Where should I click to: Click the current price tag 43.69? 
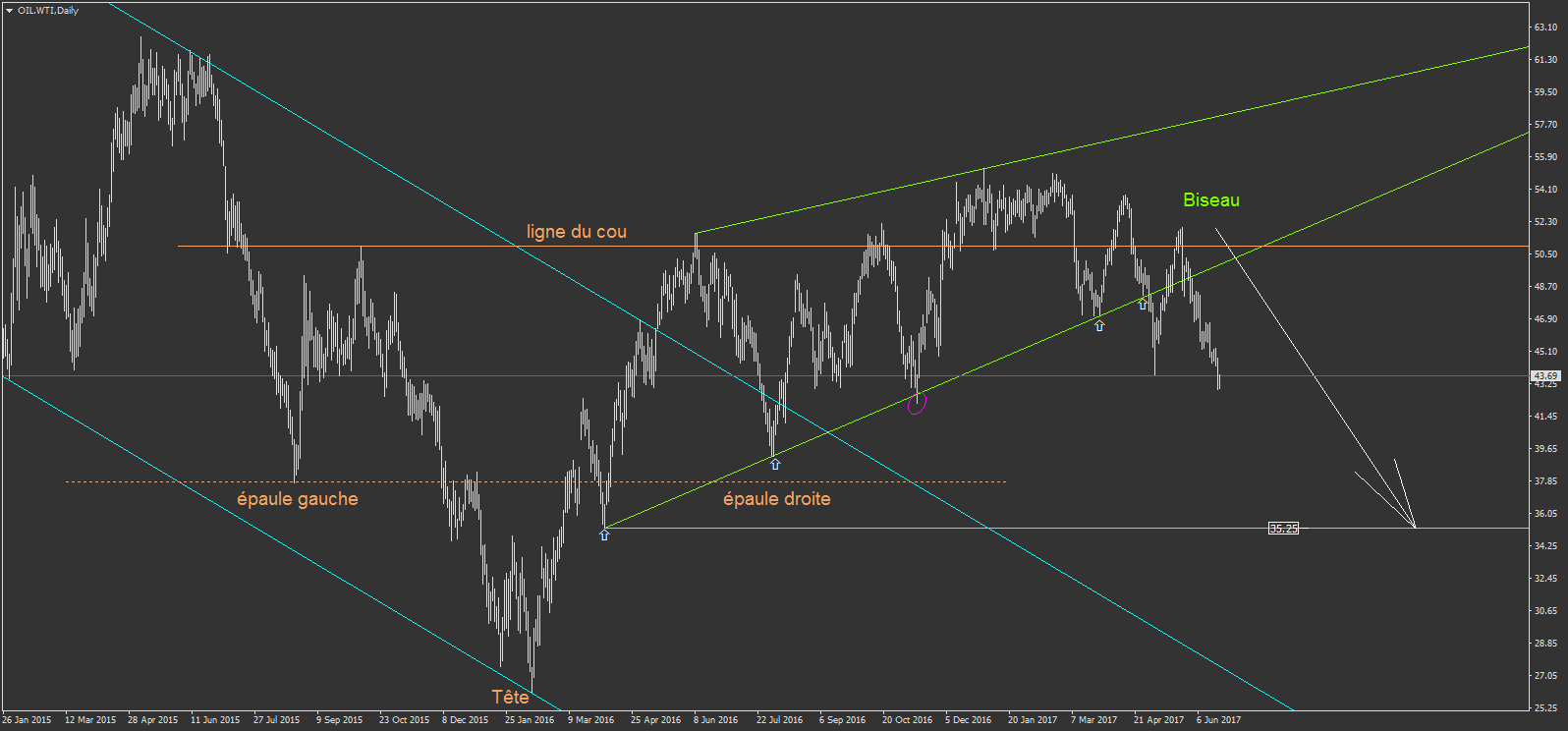point(1545,376)
